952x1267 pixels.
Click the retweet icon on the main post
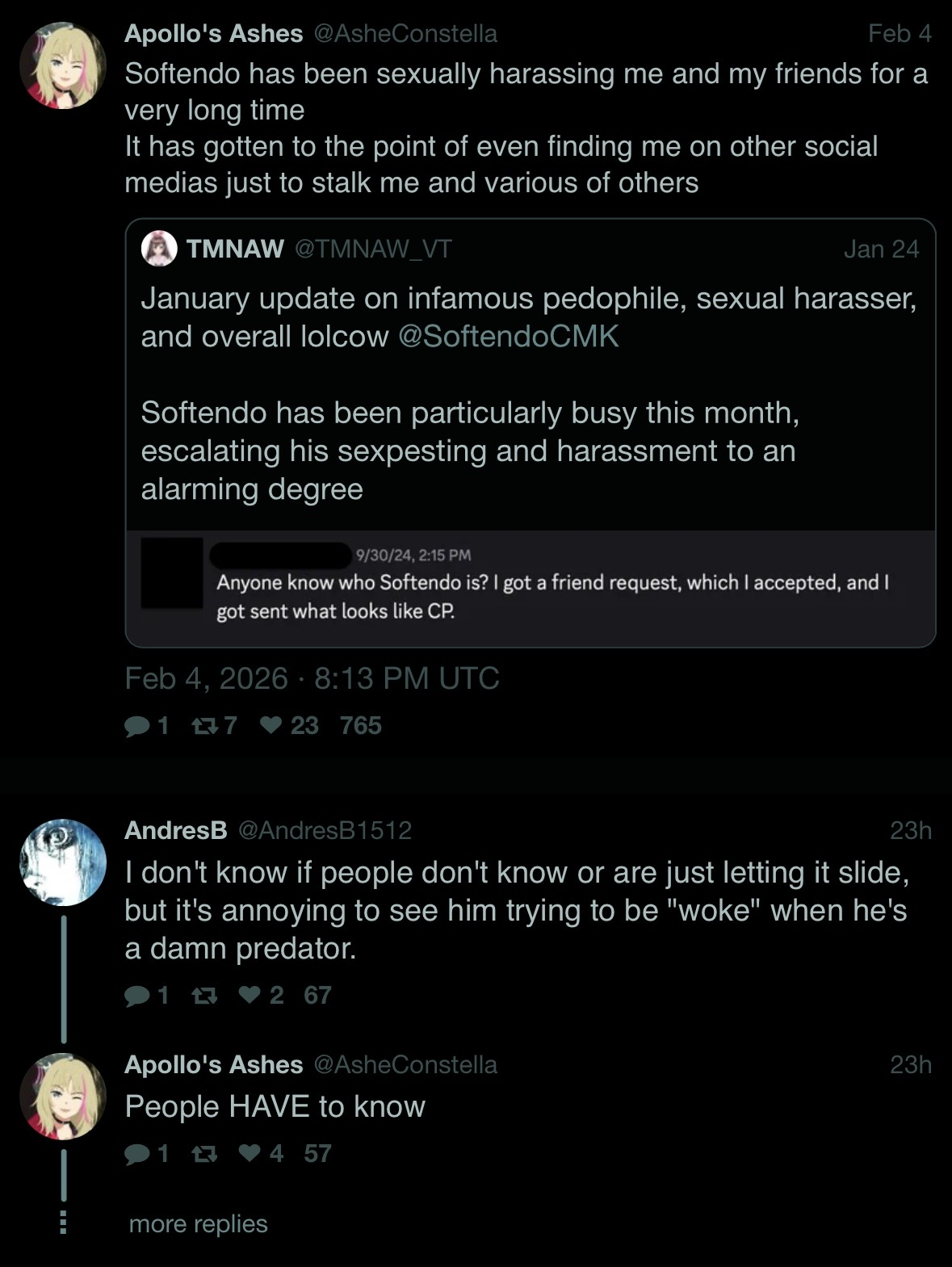[x=201, y=726]
